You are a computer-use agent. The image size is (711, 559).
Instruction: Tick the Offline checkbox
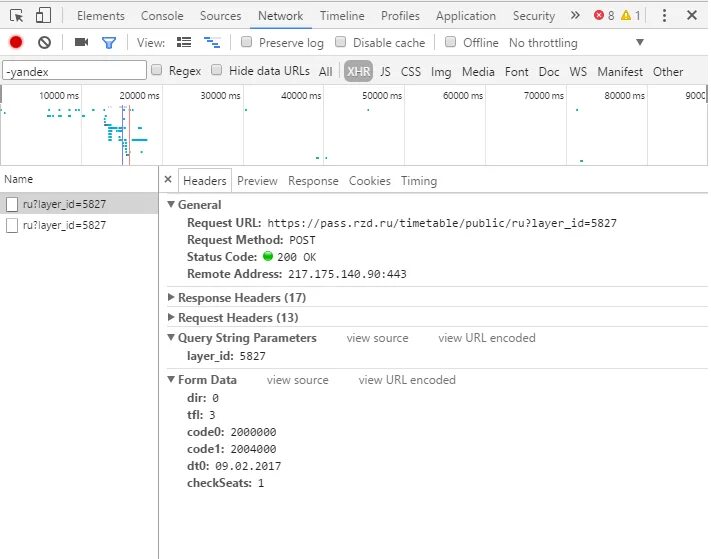[450, 42]
